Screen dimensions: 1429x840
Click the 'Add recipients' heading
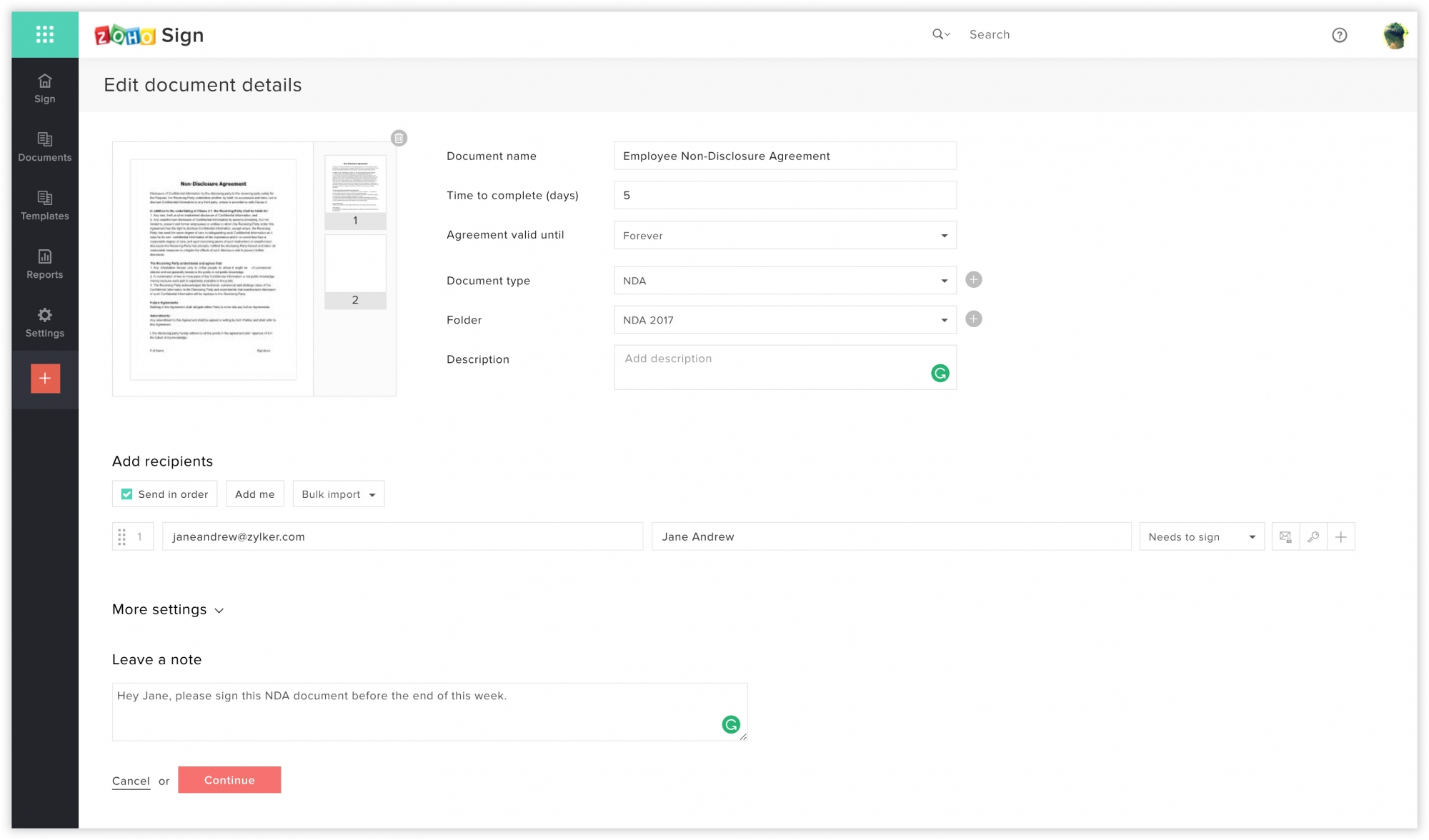[163, 461]
